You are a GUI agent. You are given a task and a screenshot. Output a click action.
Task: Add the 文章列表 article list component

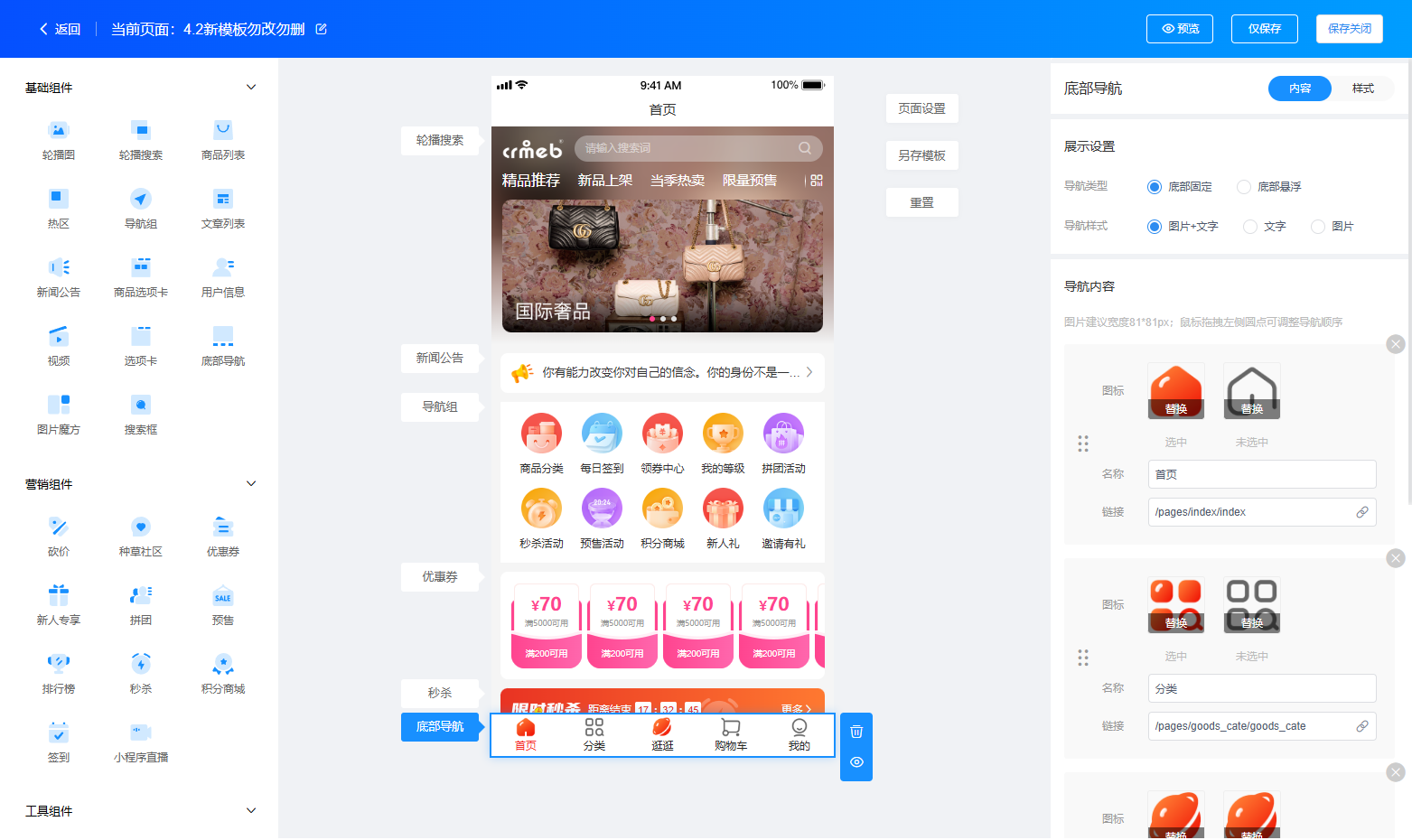coord(223,209)
